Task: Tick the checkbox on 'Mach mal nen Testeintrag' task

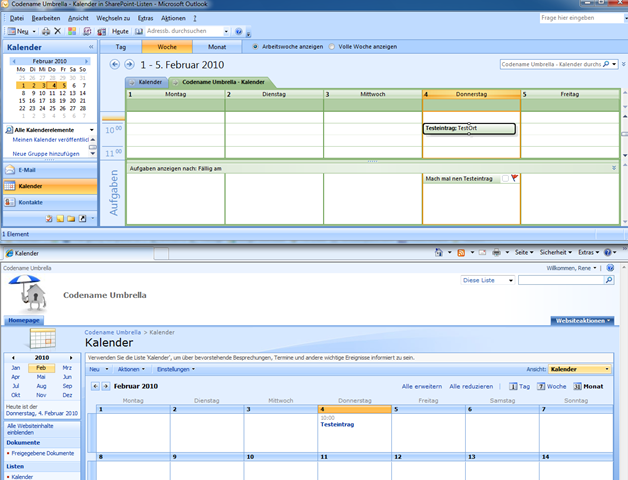Action: point(505,178)
